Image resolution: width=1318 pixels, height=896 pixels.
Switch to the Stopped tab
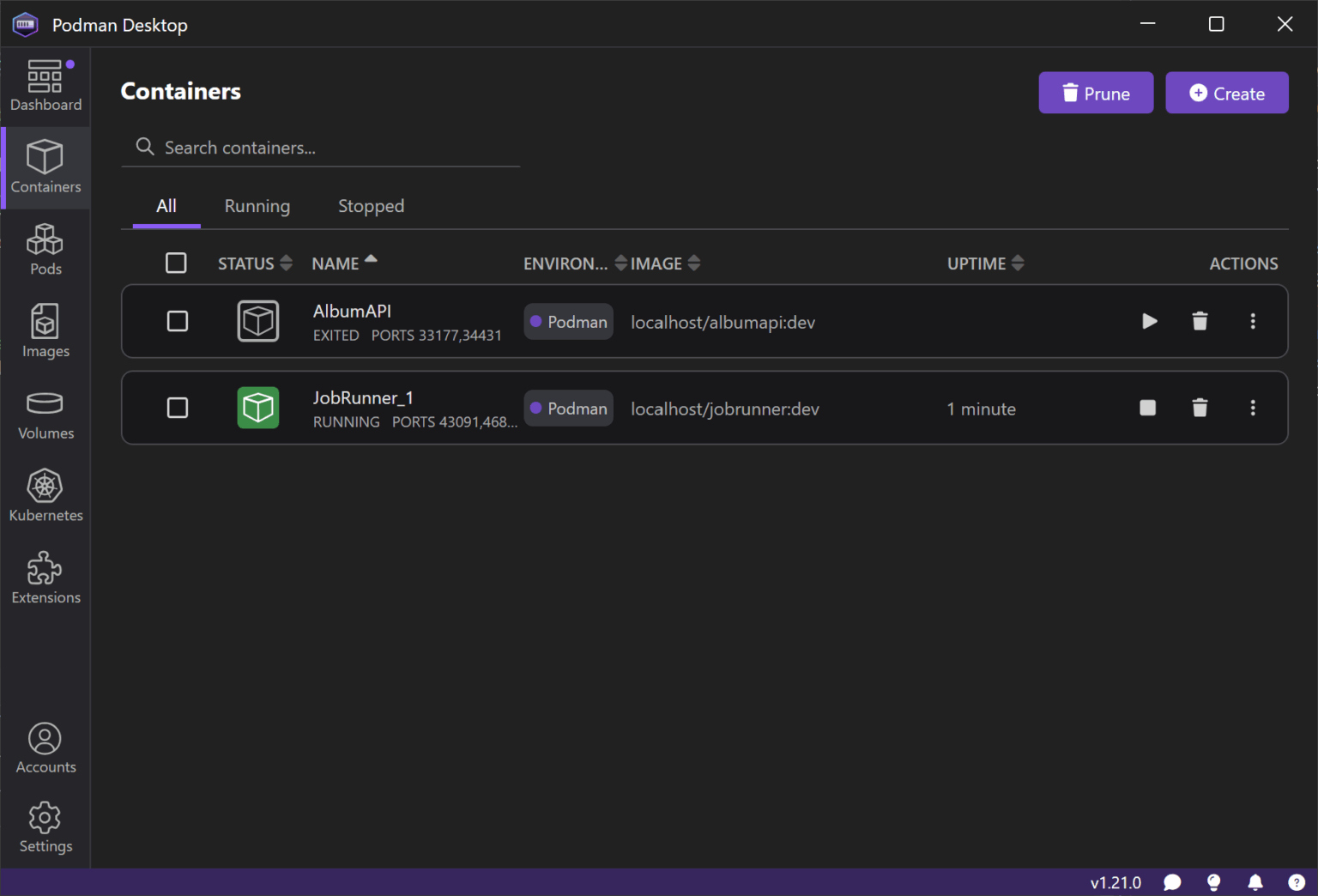371,206
